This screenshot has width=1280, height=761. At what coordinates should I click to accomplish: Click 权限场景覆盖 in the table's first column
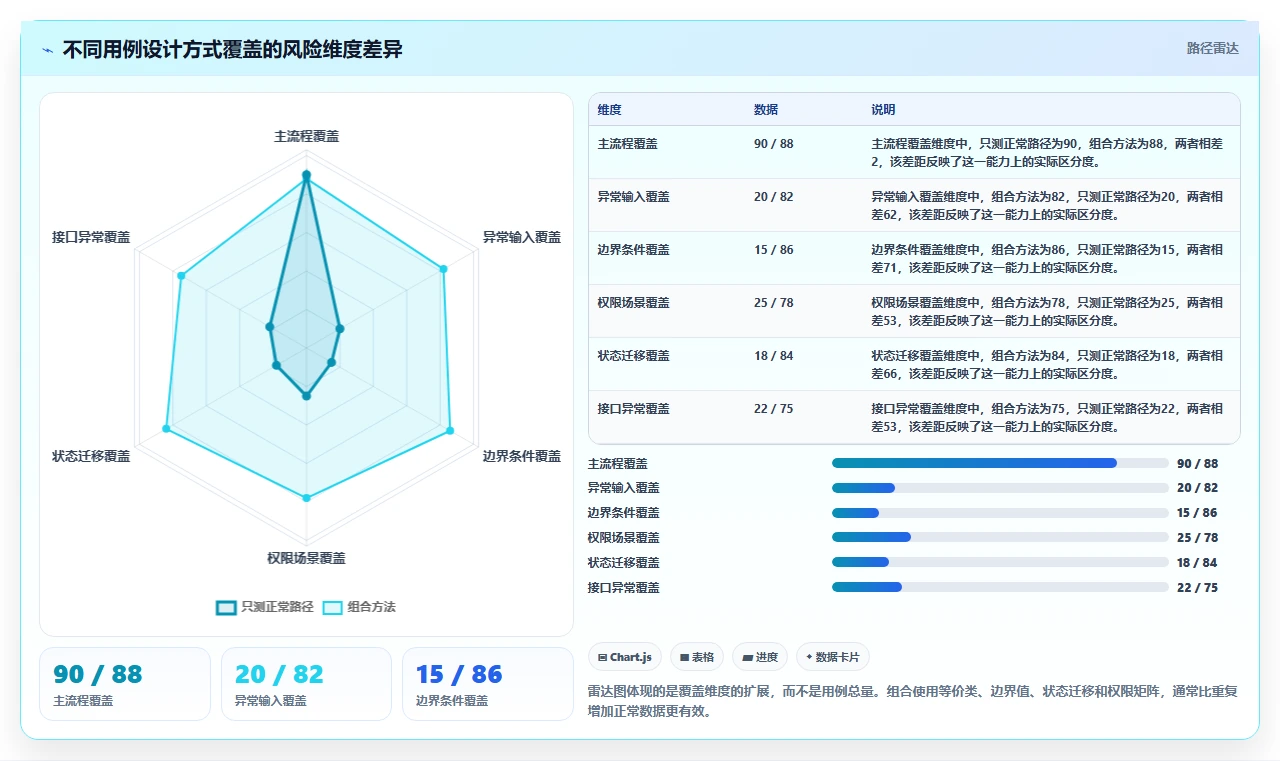[634, 303]
